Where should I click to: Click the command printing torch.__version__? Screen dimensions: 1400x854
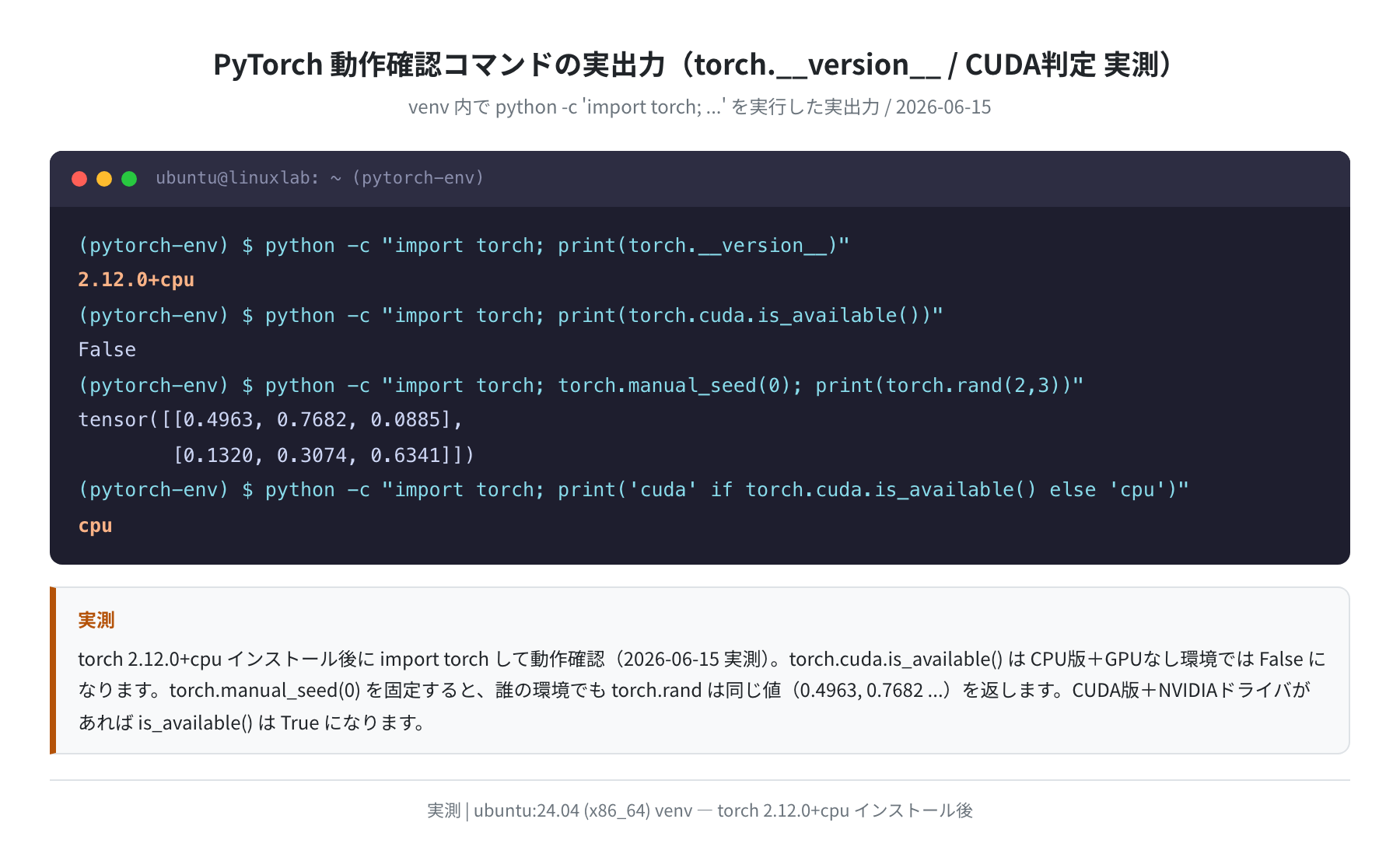pyautogui.click(x=464, y=245)
